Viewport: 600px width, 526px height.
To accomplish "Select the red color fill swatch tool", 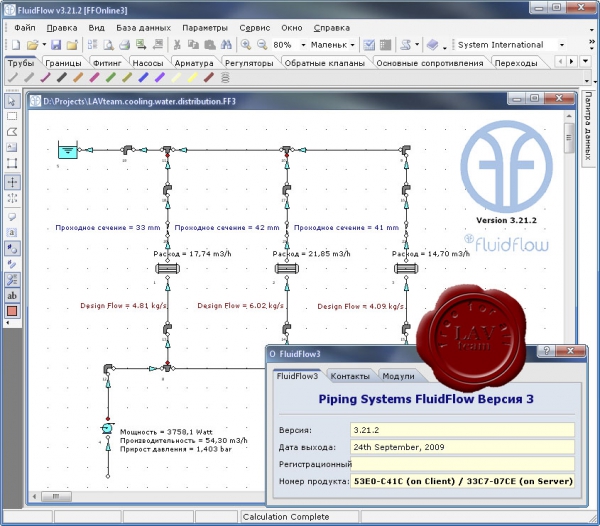I will (x=12, y=311).
